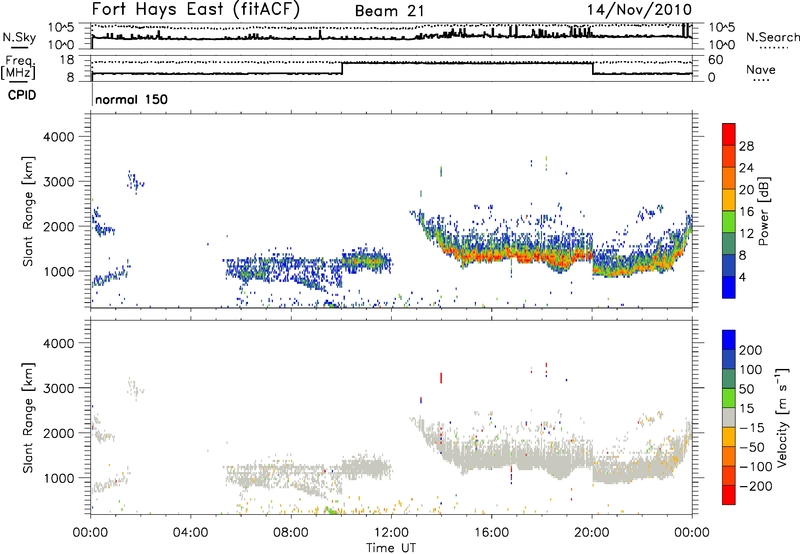Click the '16:00' time tick label
The width and height of the screenshot is (800, 554).
coord(491,533)
